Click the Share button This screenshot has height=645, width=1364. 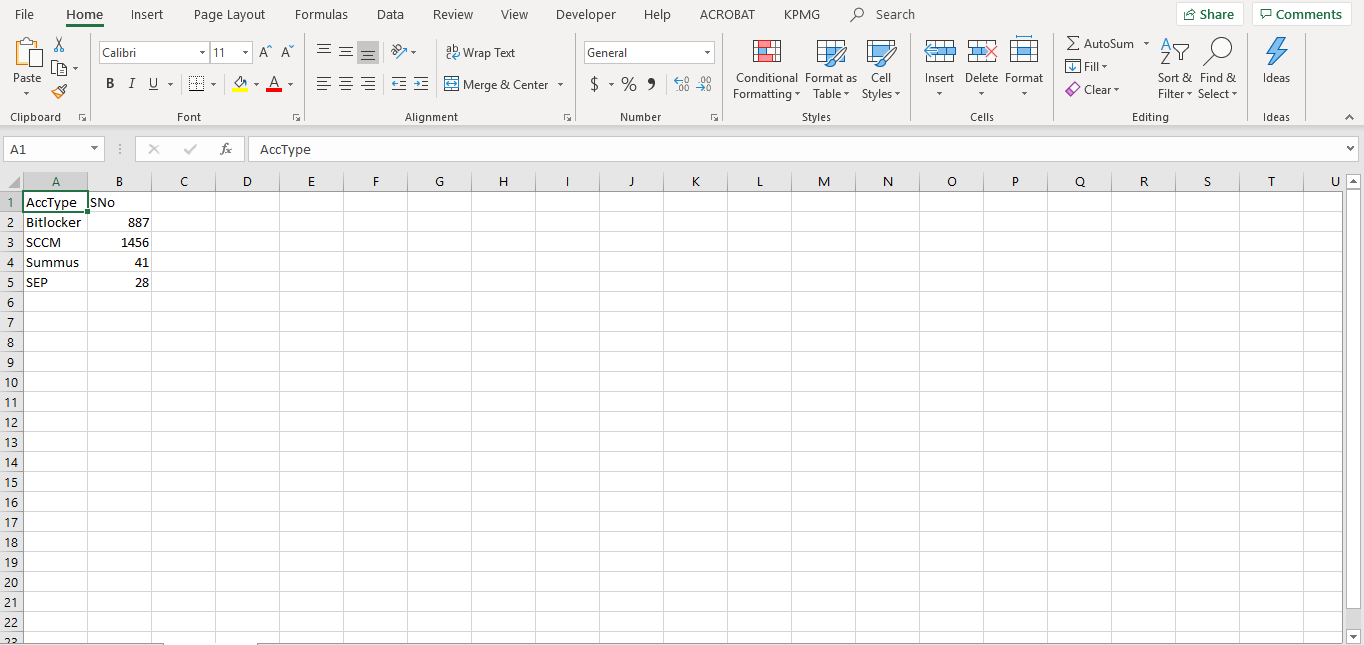tap(1209, 14)
